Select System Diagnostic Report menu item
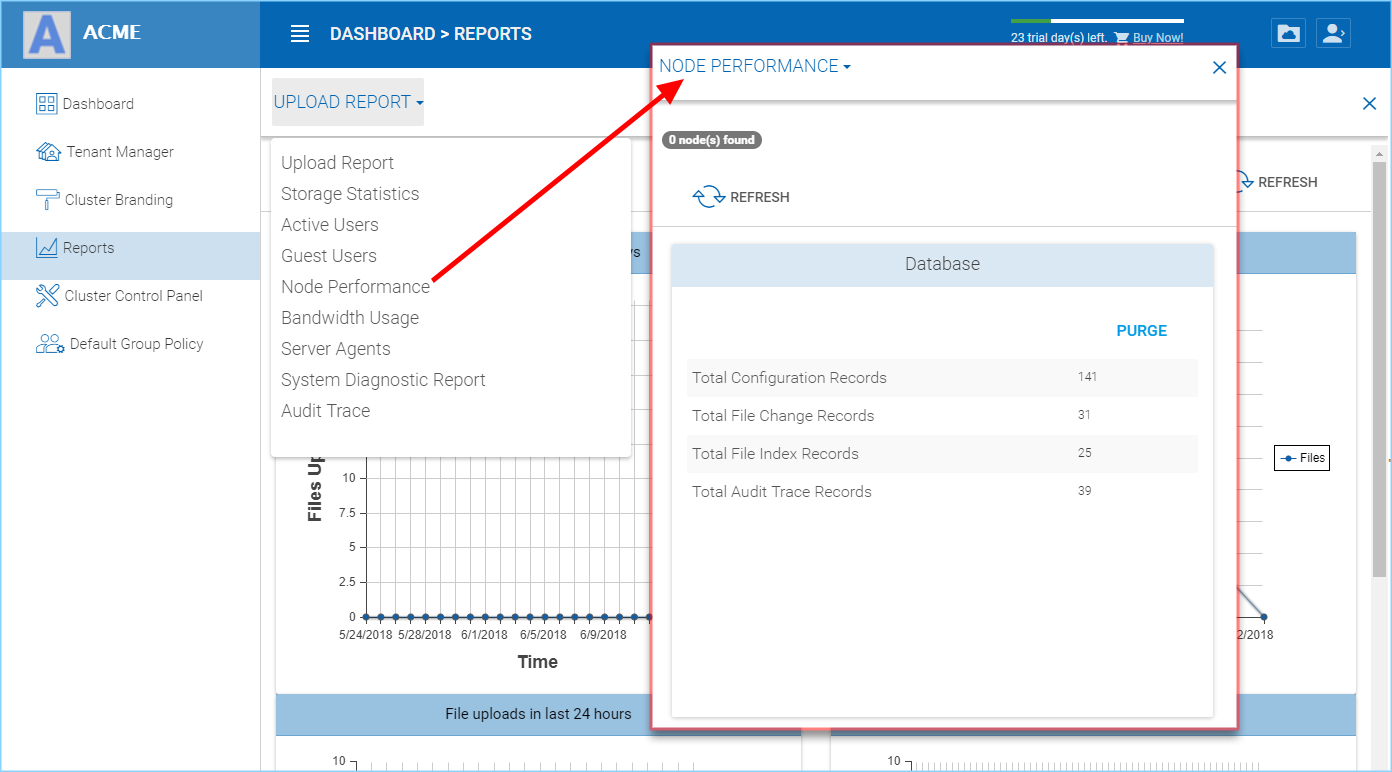This screenshot has height=772, width=1392. tap(383, 380)
